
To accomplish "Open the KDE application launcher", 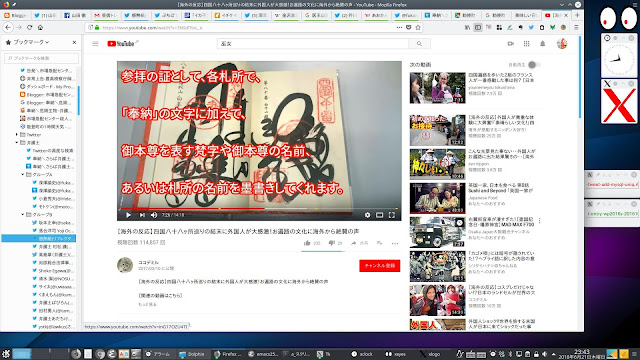I will pos(6,354).
